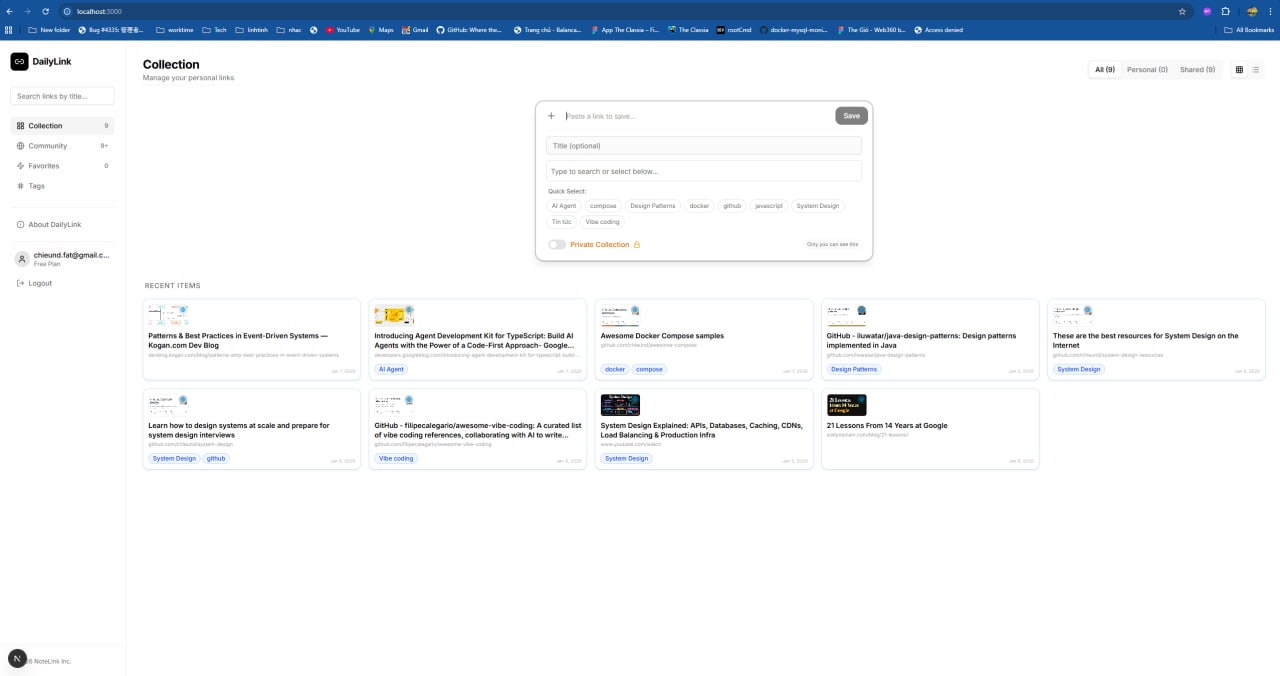Enable the Private Collection toggle
This screenshot has width=1280, height=676.
click(556, 244)
